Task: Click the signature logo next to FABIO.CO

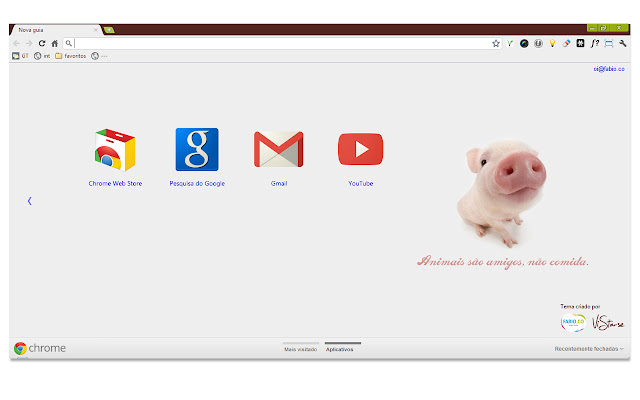Action: point(608,322)
